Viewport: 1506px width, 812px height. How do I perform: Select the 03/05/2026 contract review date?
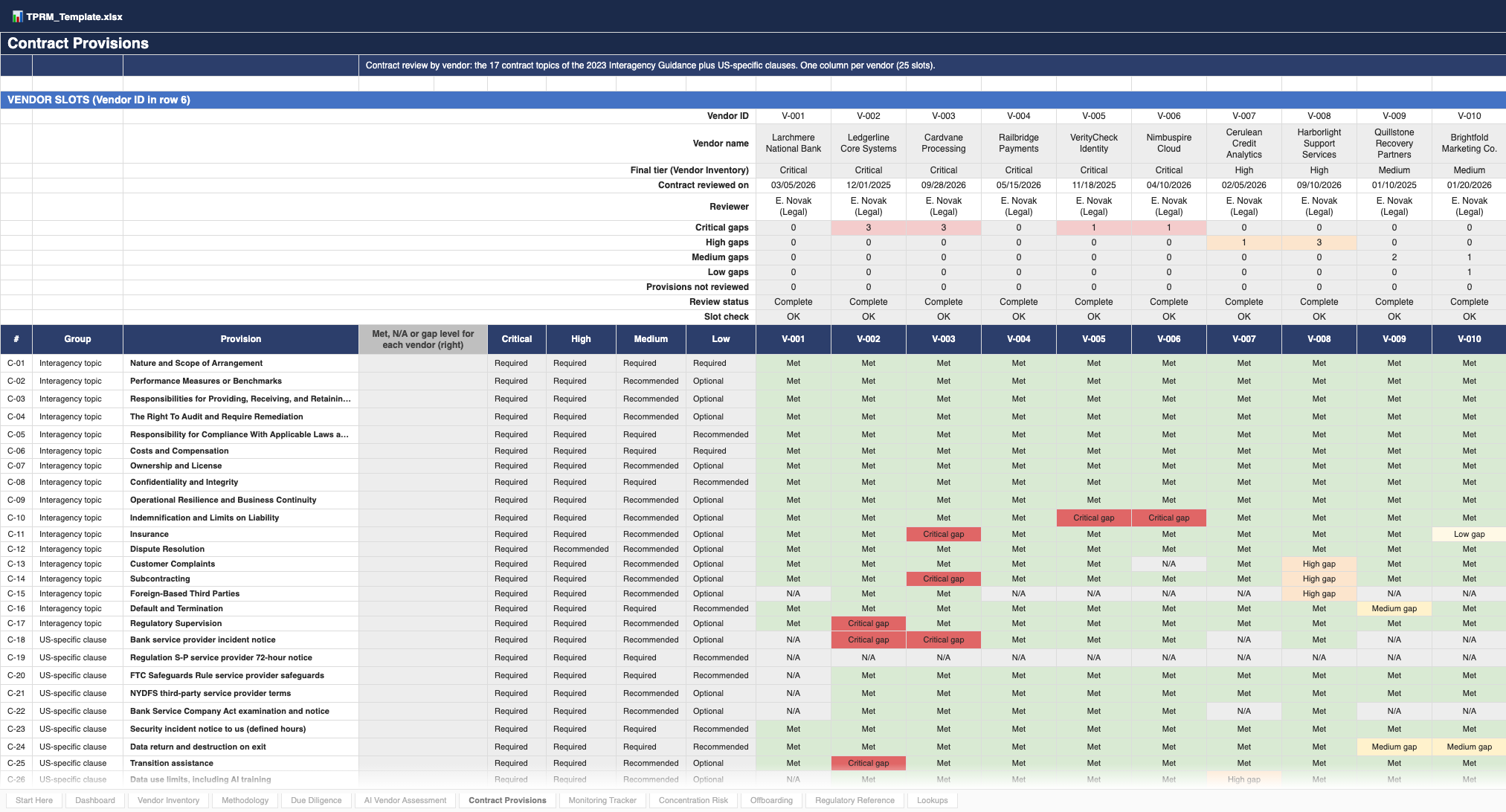click(x=794, y=185)
